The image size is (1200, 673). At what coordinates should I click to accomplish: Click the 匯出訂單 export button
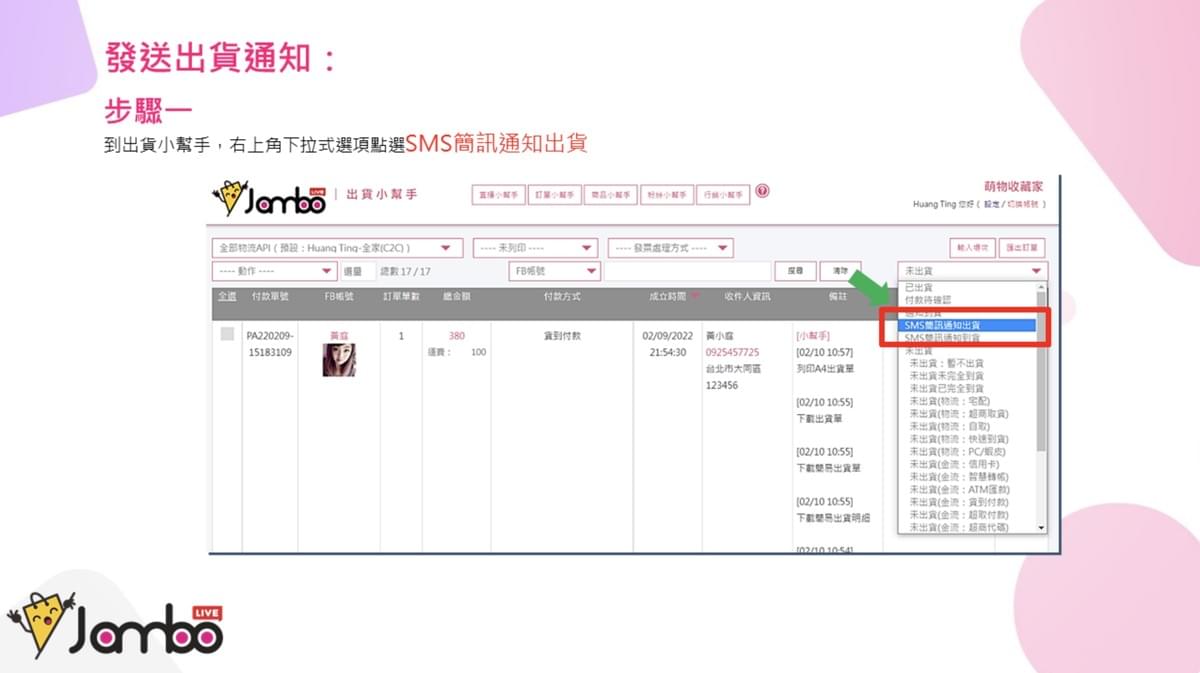click(x=1023, y=248)
